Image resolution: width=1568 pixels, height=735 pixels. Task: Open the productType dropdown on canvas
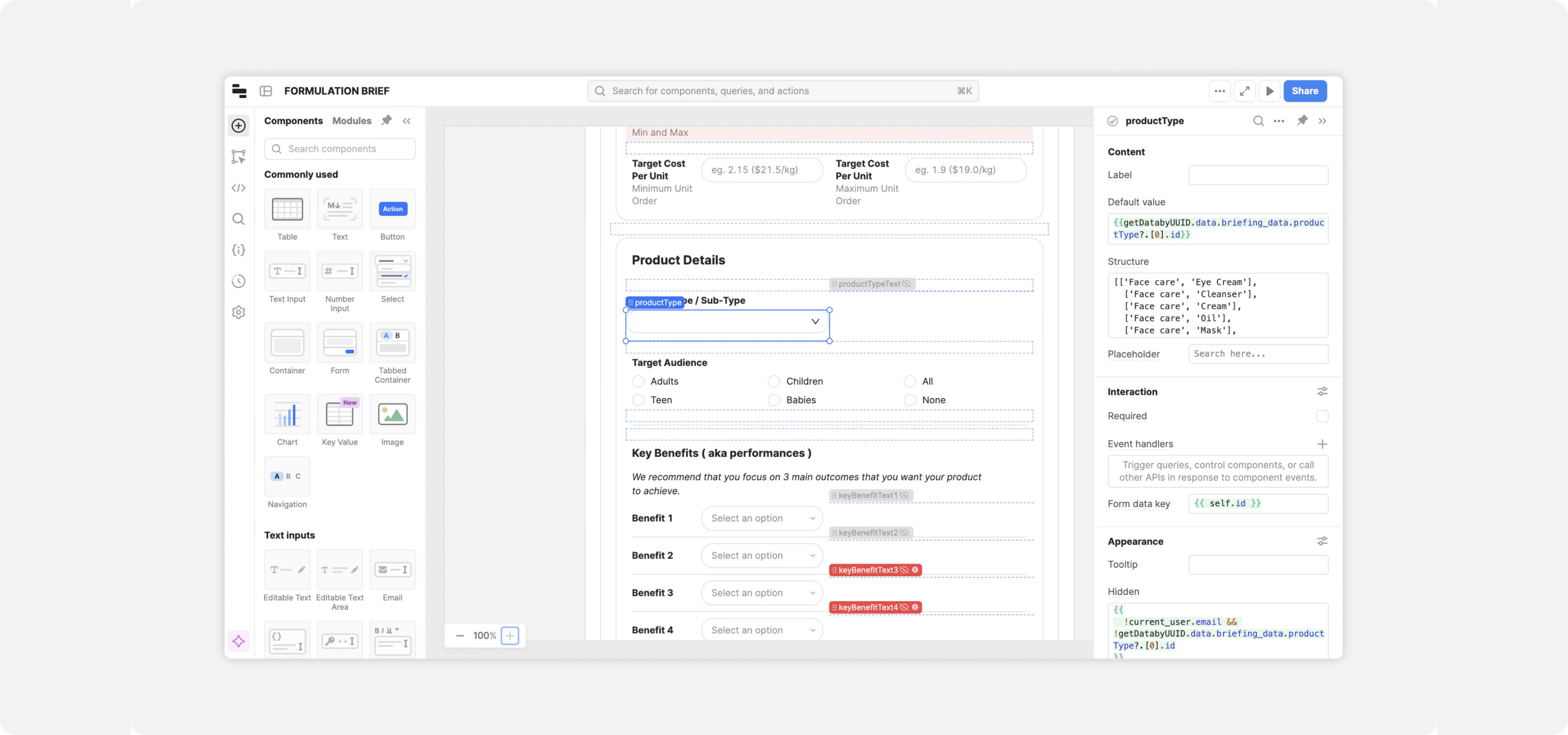(x=727, y=322)
